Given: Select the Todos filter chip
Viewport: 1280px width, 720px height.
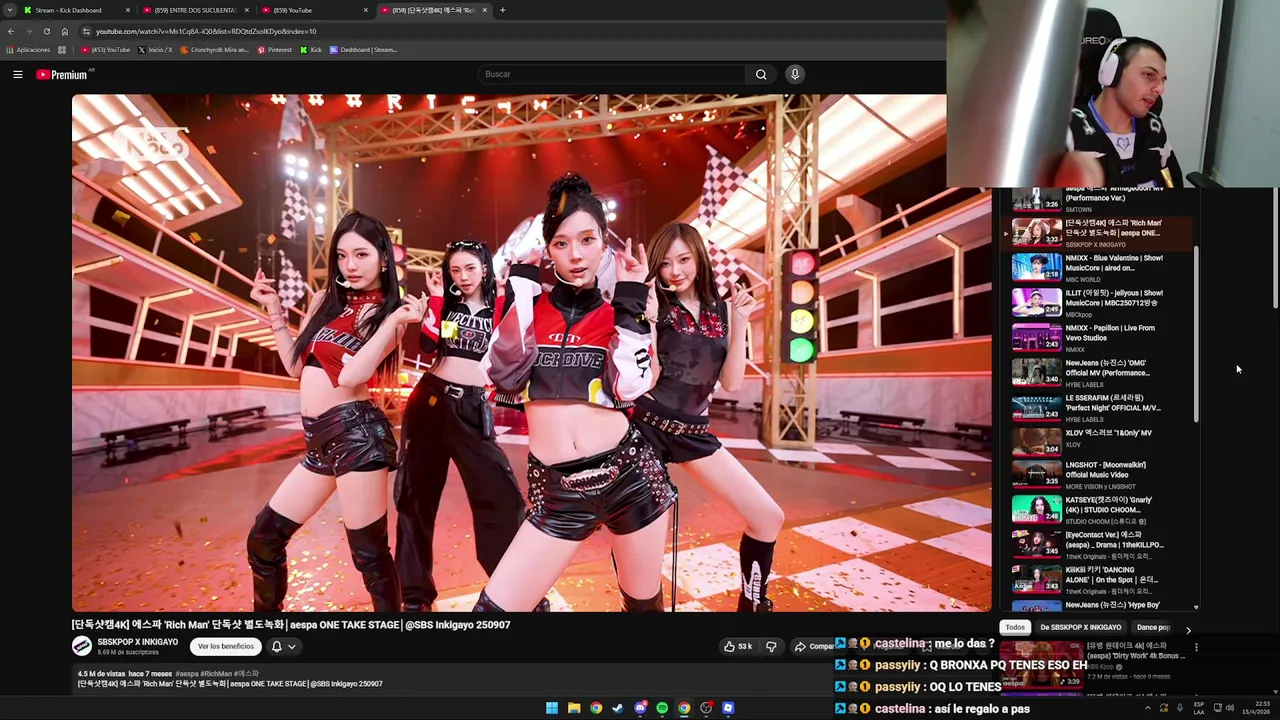Looking at the screenshot, I should [x=1015, y=628].
